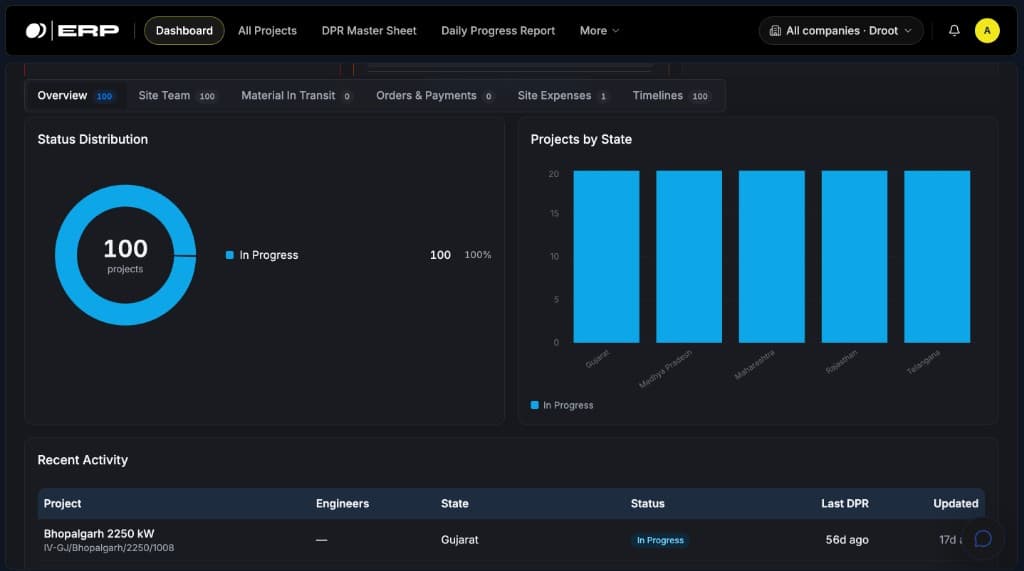Click '100 projects' donut center text
Image resolution: width=1024 pixels, height=571 pixels.
pos(125,255)
